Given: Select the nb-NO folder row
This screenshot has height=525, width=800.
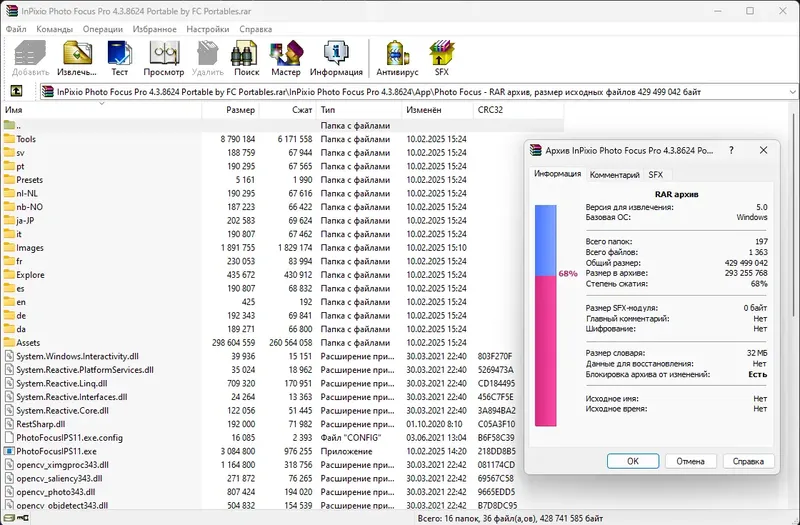Looking at the screenshot, I should 283,207.
